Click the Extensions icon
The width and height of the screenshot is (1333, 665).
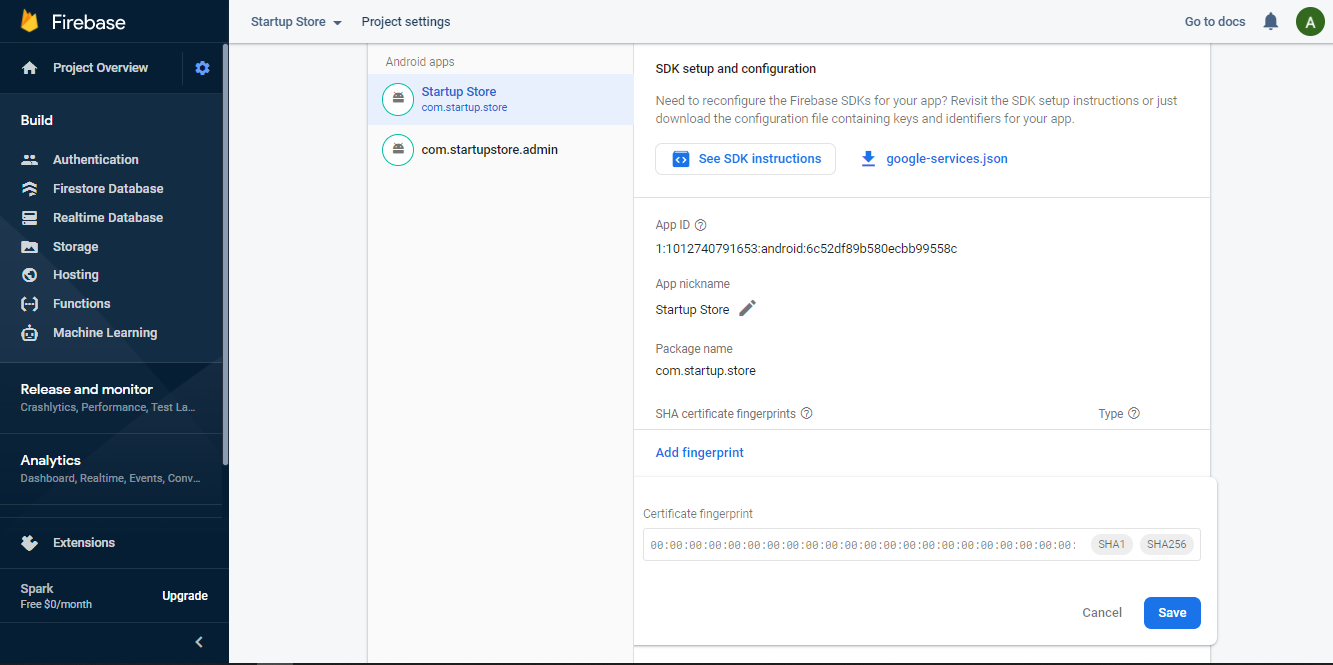(x=30, y=543)
